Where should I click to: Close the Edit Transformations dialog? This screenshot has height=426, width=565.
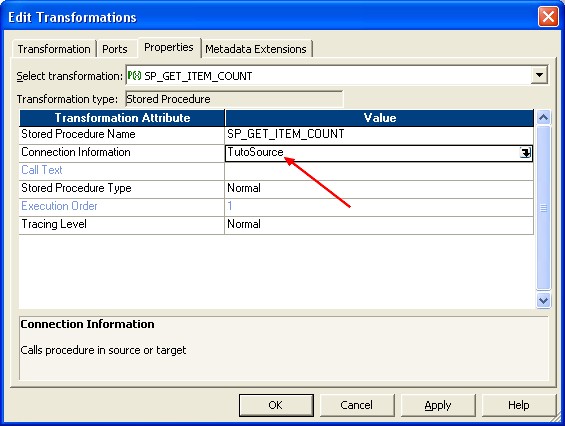(548, 17)
